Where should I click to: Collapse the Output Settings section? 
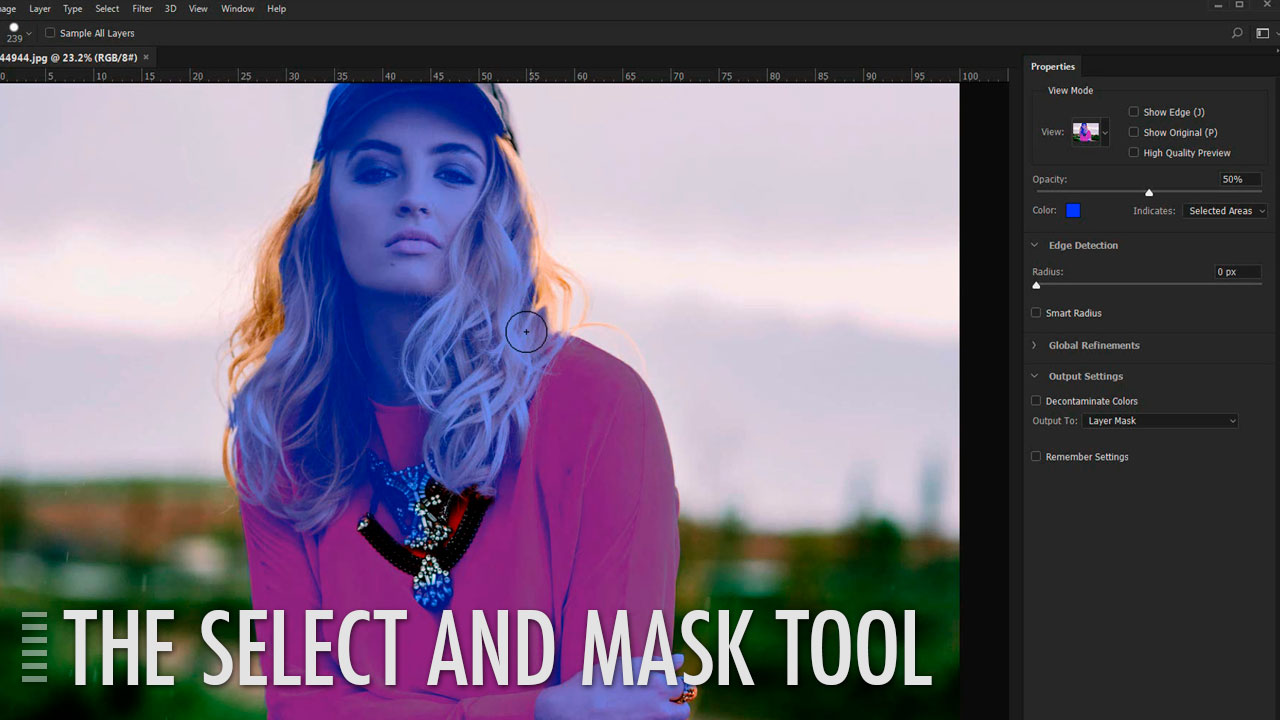[x=1034, y=376]
